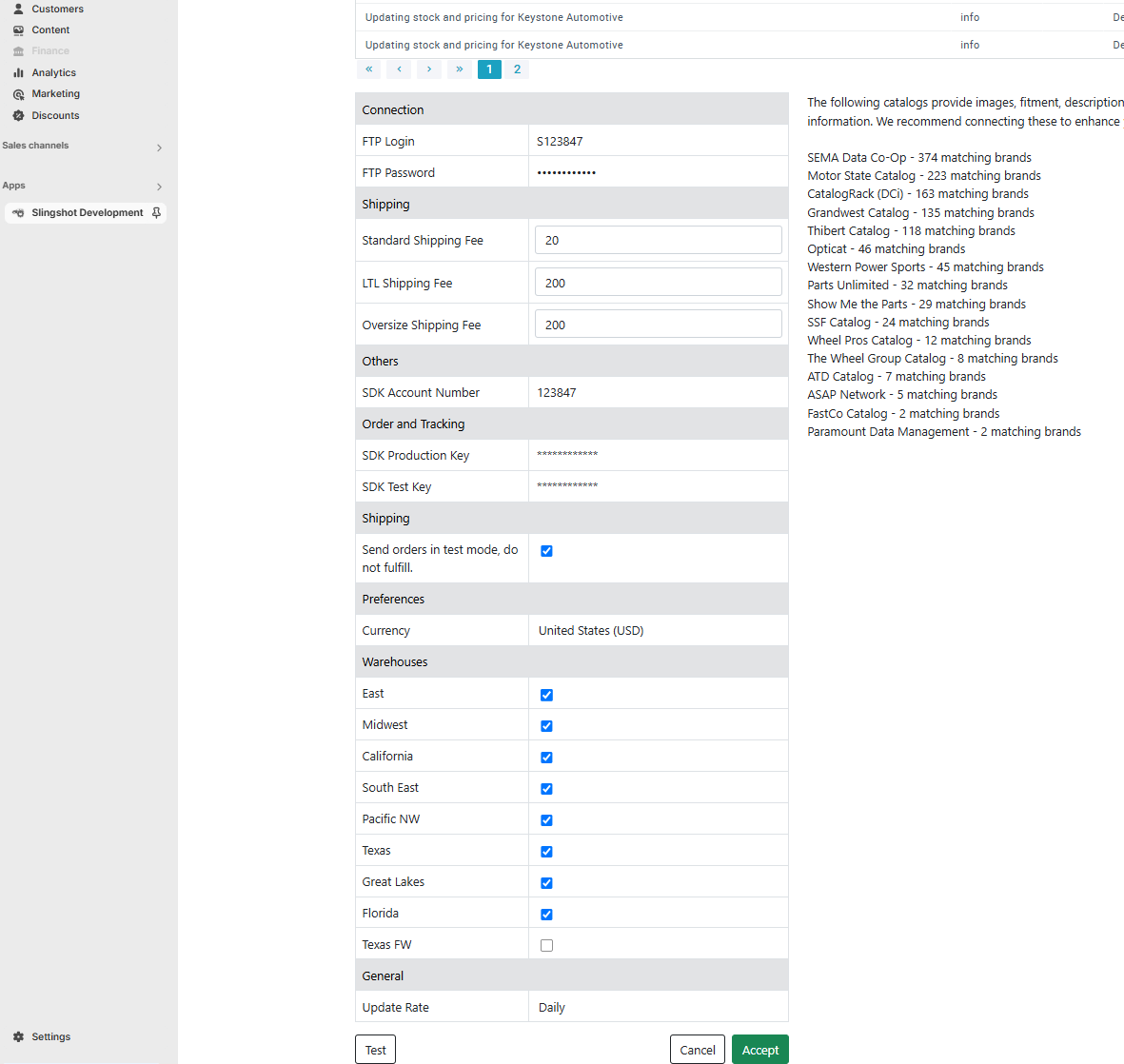Click the Discounts badge icon

point(19,115)
